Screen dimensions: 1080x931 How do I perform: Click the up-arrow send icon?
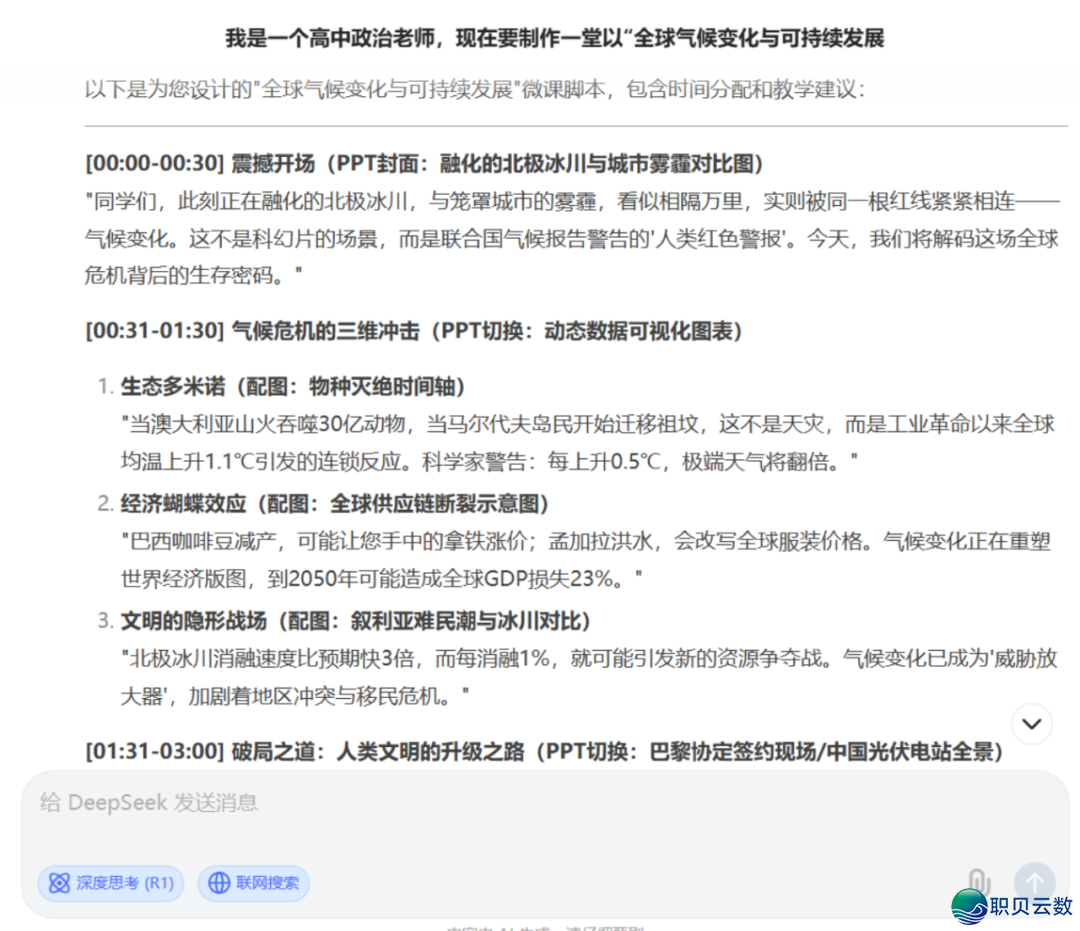coord(1034,882)
